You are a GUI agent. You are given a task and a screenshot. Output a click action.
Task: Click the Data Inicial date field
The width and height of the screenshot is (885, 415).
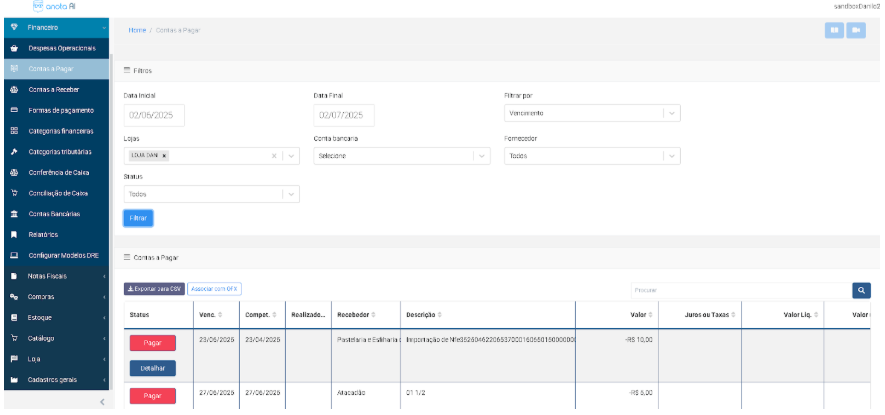click(154, 115)
